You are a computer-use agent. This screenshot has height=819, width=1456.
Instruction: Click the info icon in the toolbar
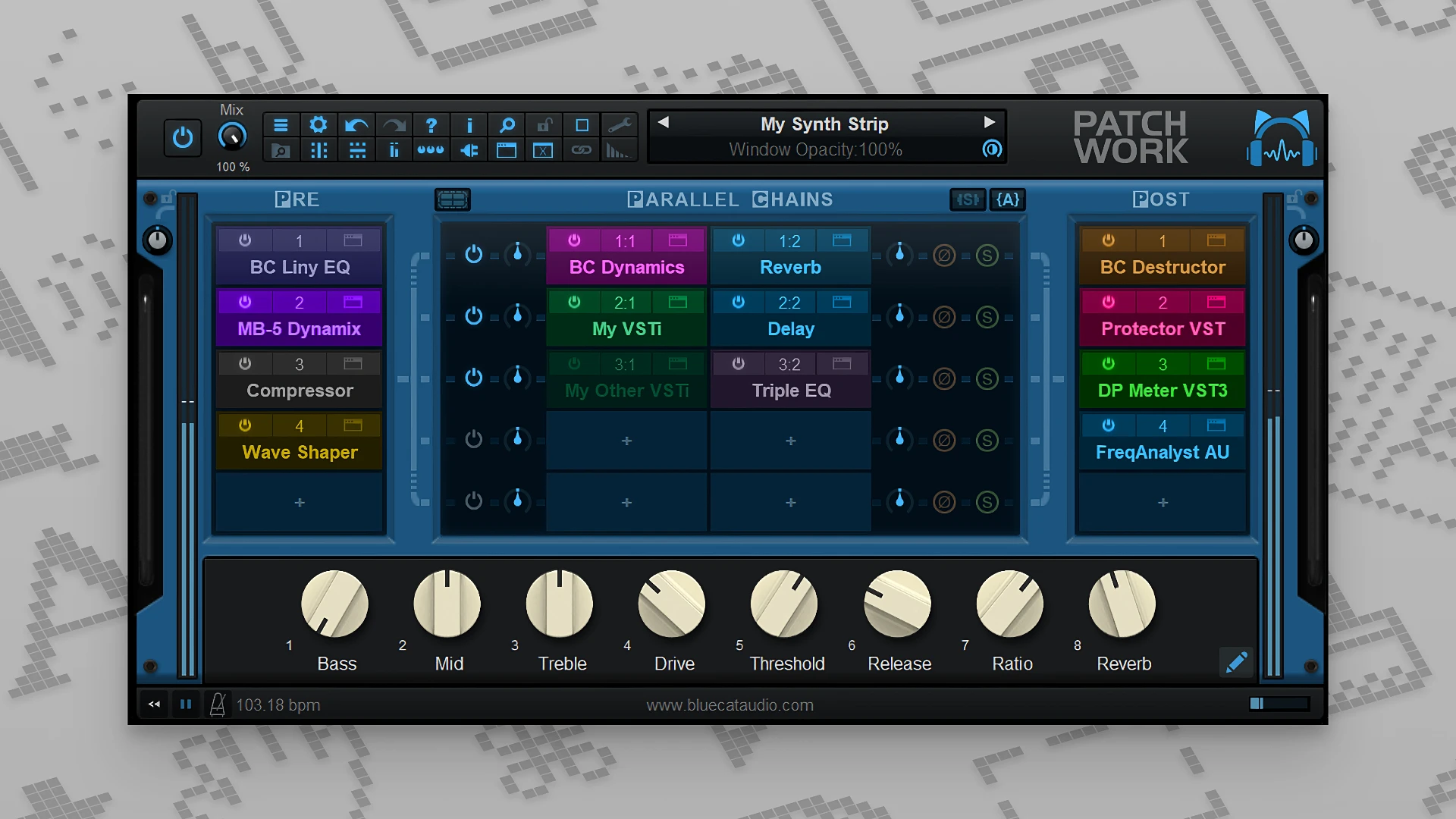(469, 124)
